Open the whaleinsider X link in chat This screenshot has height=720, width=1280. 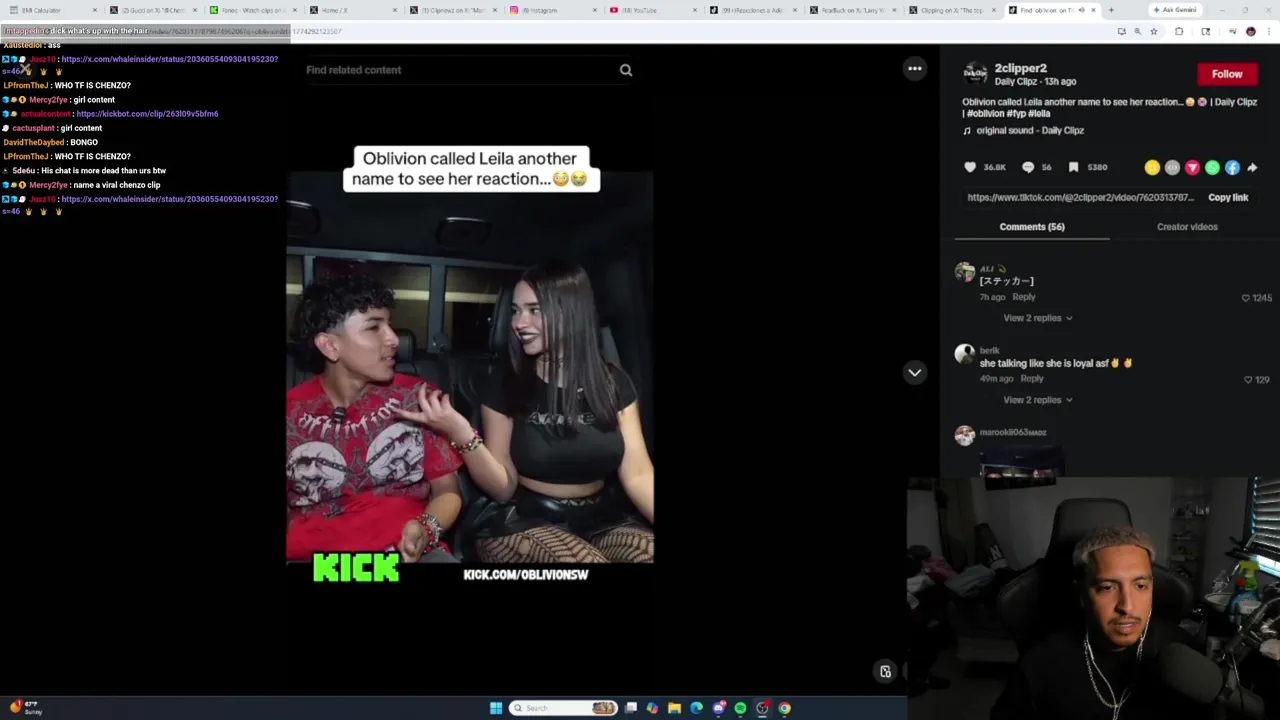(169, 59)
